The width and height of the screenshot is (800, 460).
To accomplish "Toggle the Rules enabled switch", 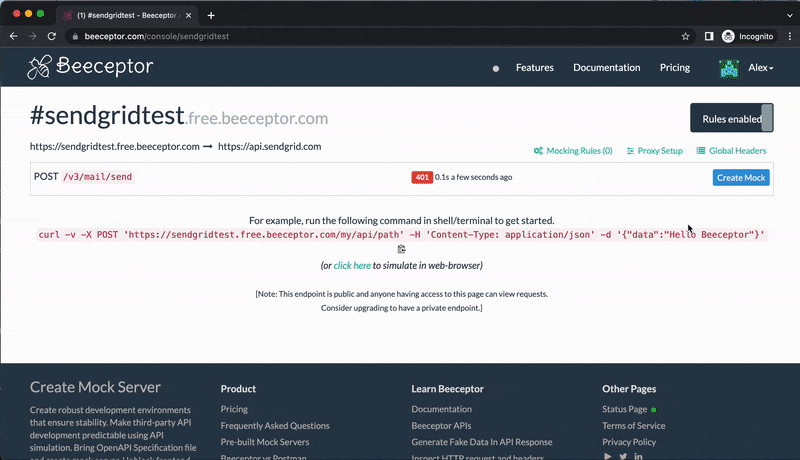I will (732, 118).
